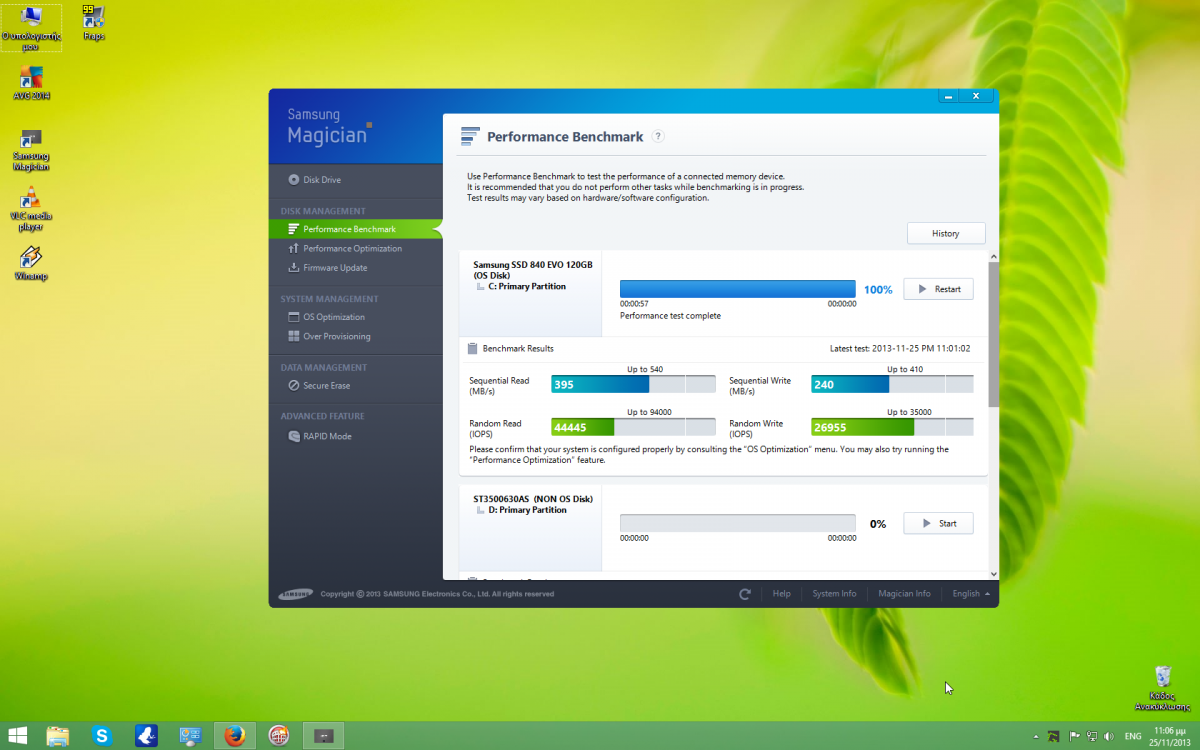Open Samsung Magician desktop shortcut
Screen dimensions: 1200x750
coord(32,150)
